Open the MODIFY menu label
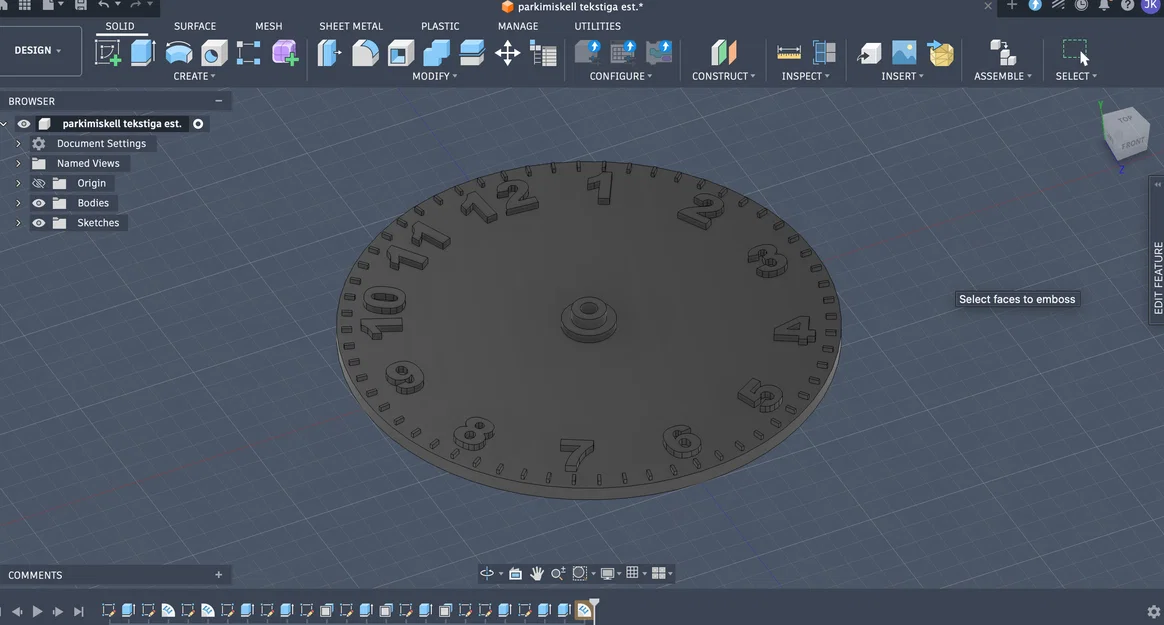1164x625 pixels. click(435, 76)
